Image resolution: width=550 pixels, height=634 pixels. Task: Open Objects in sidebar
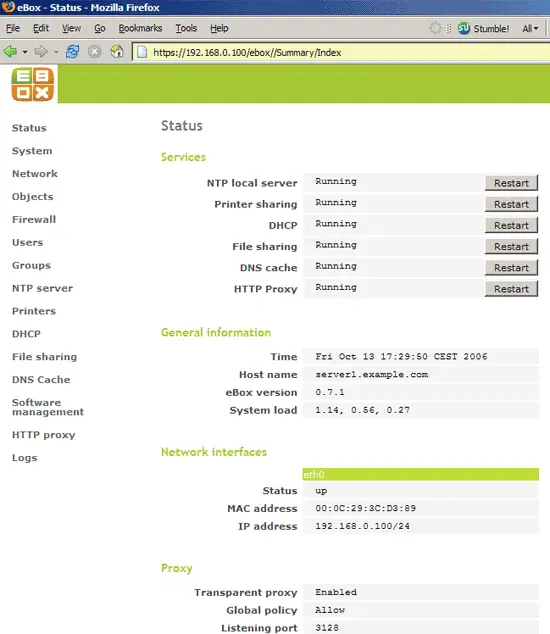32,197
